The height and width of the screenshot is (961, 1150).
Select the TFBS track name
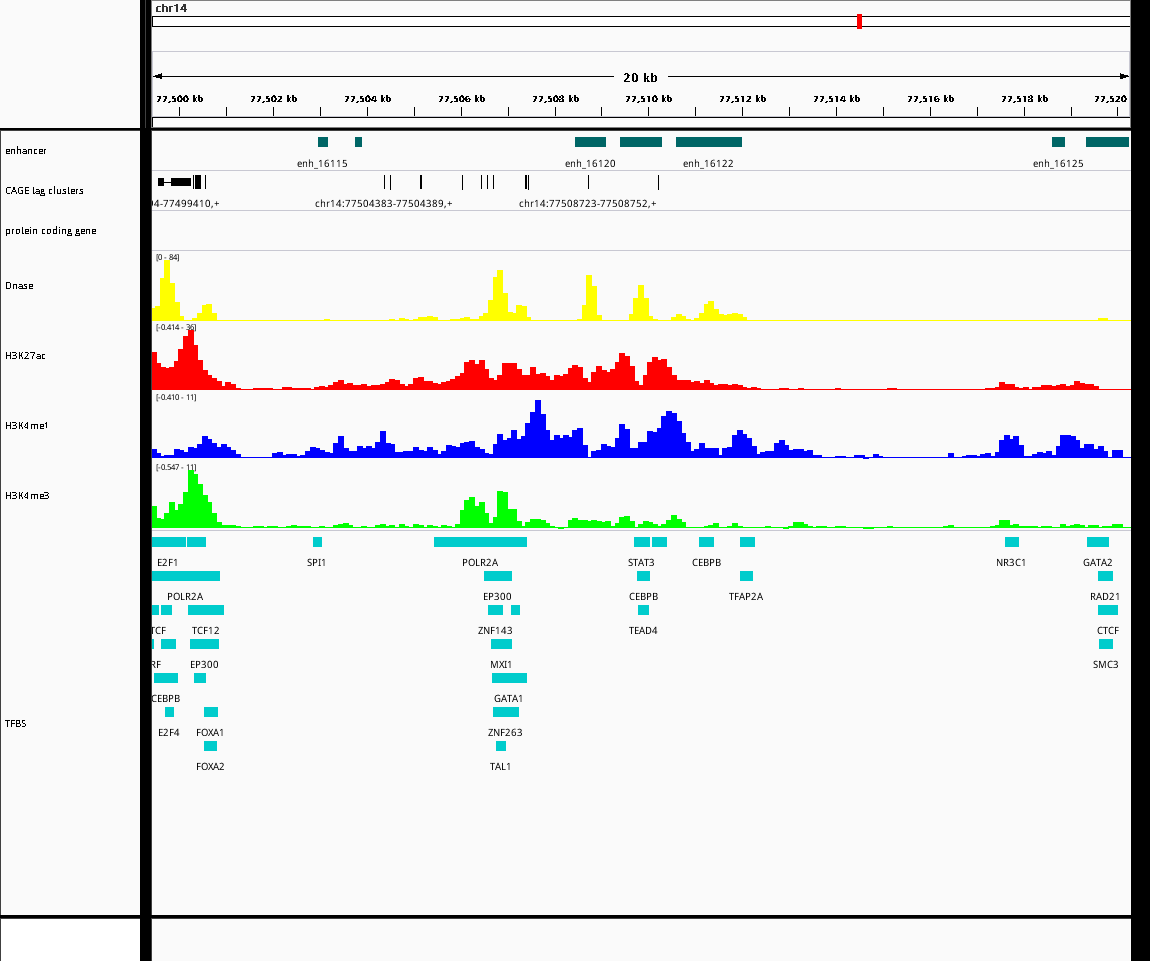click(x=16, y=723)
